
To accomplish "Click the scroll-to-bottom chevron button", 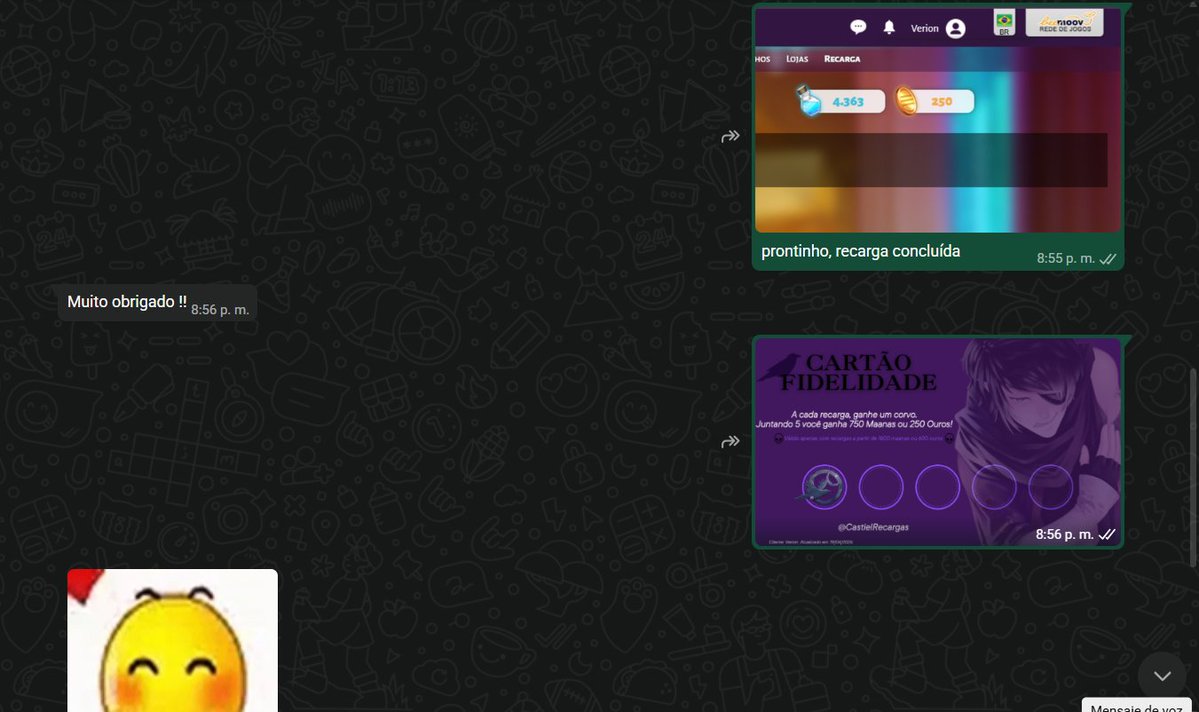I will tap(1162, 675).
